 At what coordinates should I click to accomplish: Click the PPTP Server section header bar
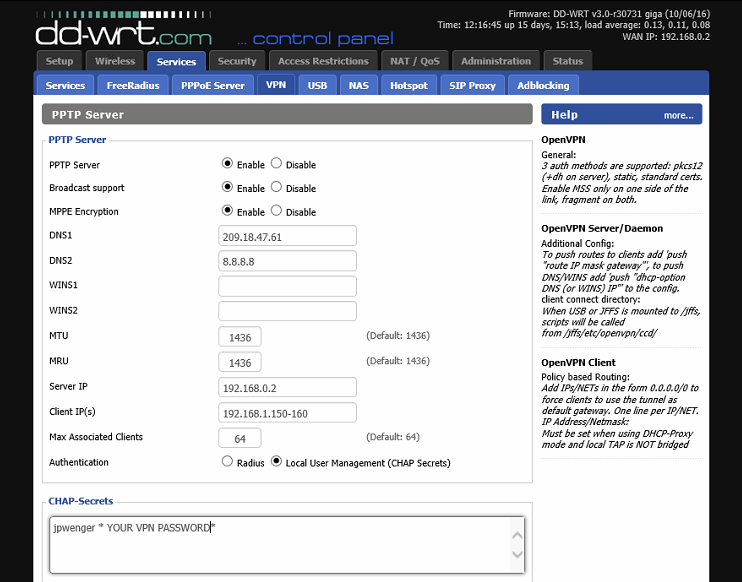(x=287, y=115)
